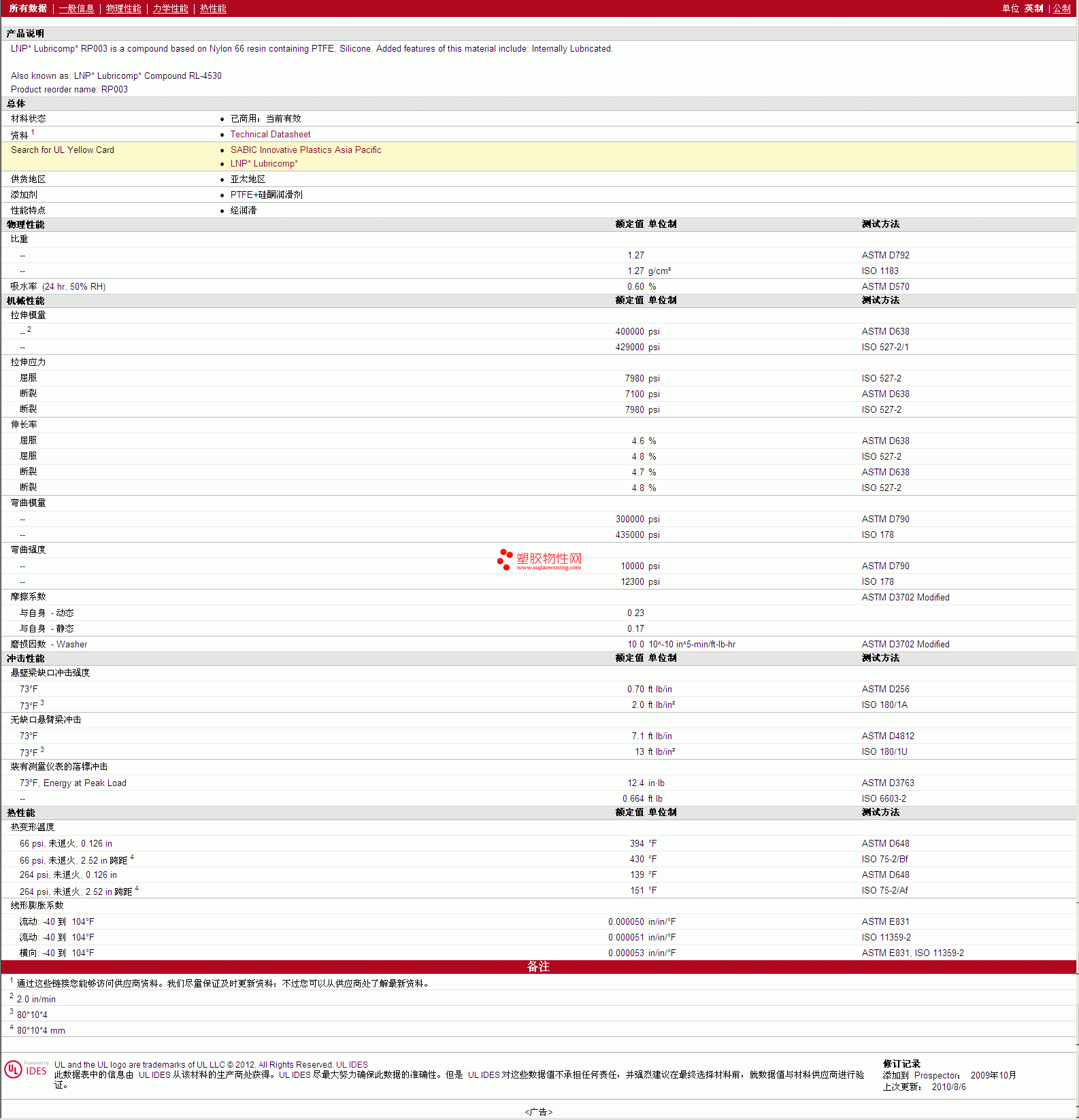This screenshot has width=1079, height=1120.
Task: Click the <广告> placeholder at bottom
Action: (x=538, y=1112)
